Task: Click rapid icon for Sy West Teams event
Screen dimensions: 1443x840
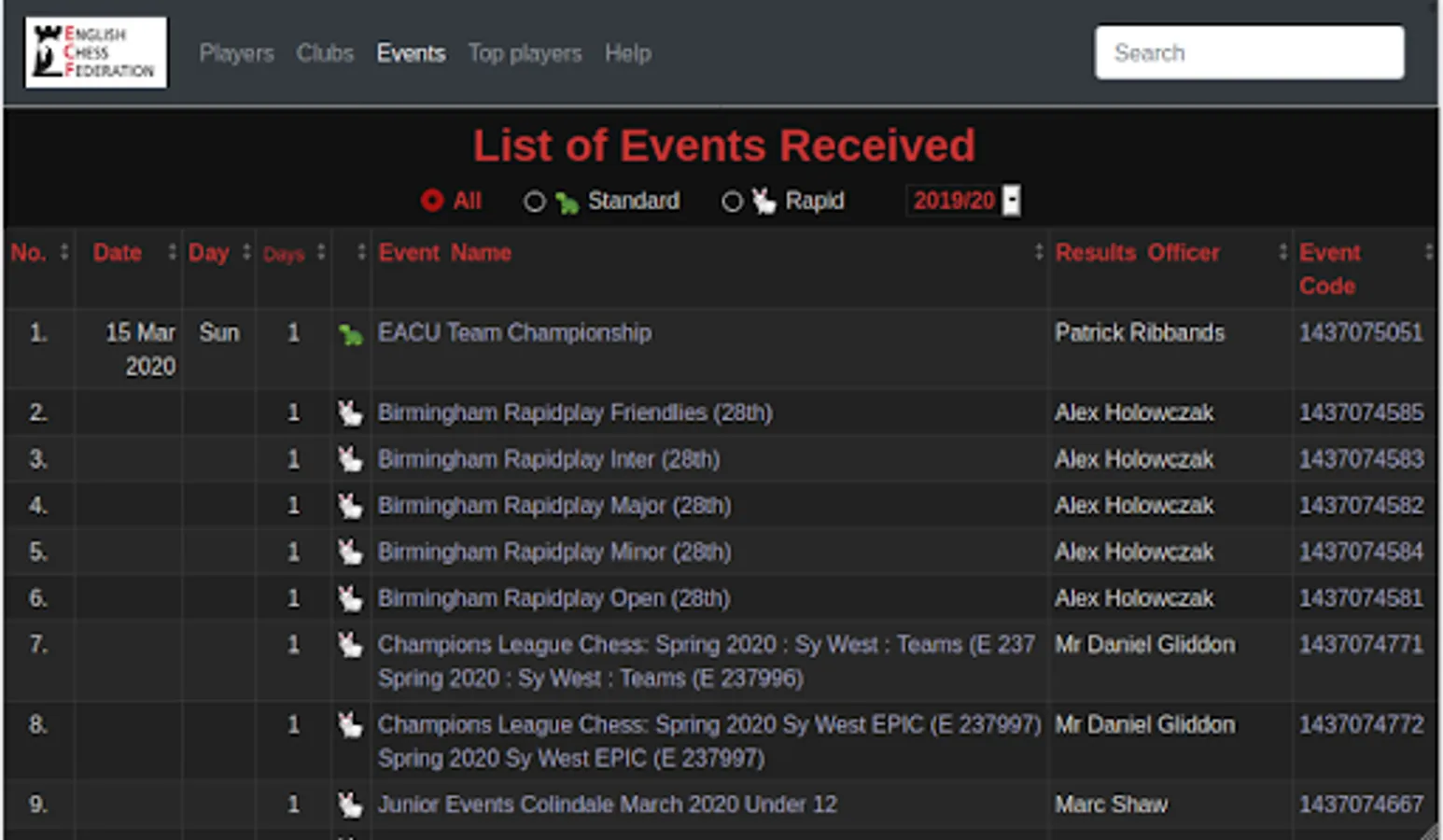Action: point(350,645)
